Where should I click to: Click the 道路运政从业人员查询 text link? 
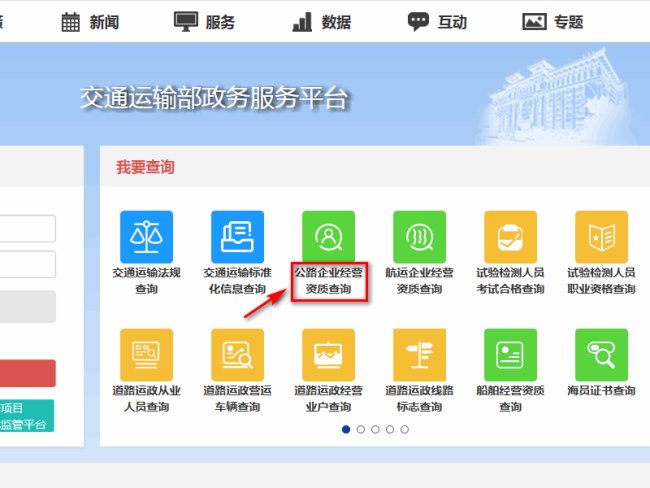point(146,398)
